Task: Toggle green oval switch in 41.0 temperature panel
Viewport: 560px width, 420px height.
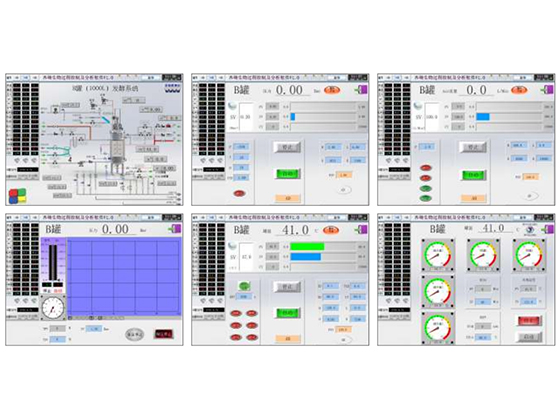Action: 244,286
